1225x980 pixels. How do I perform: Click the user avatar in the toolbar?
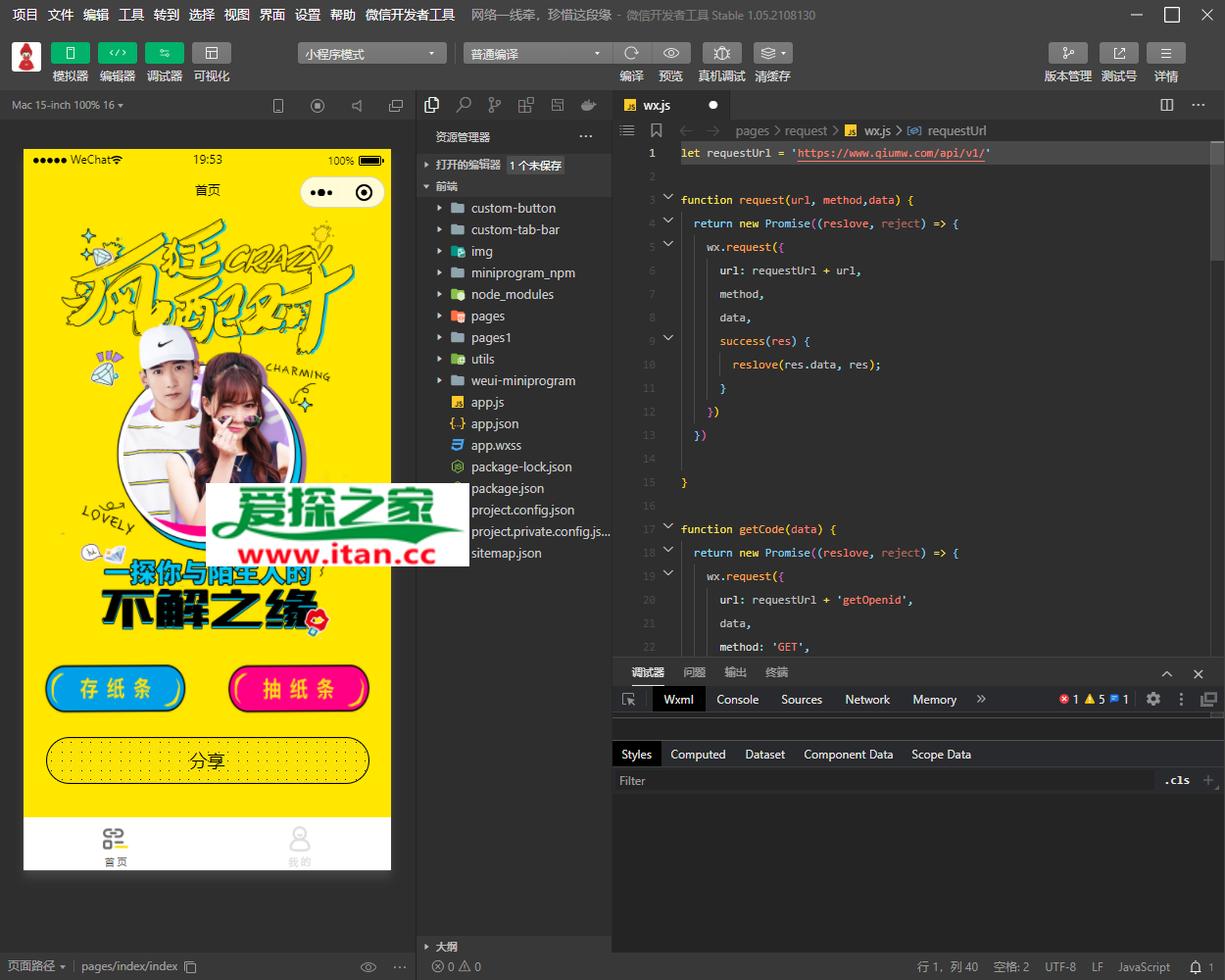(x=26, y=57)
